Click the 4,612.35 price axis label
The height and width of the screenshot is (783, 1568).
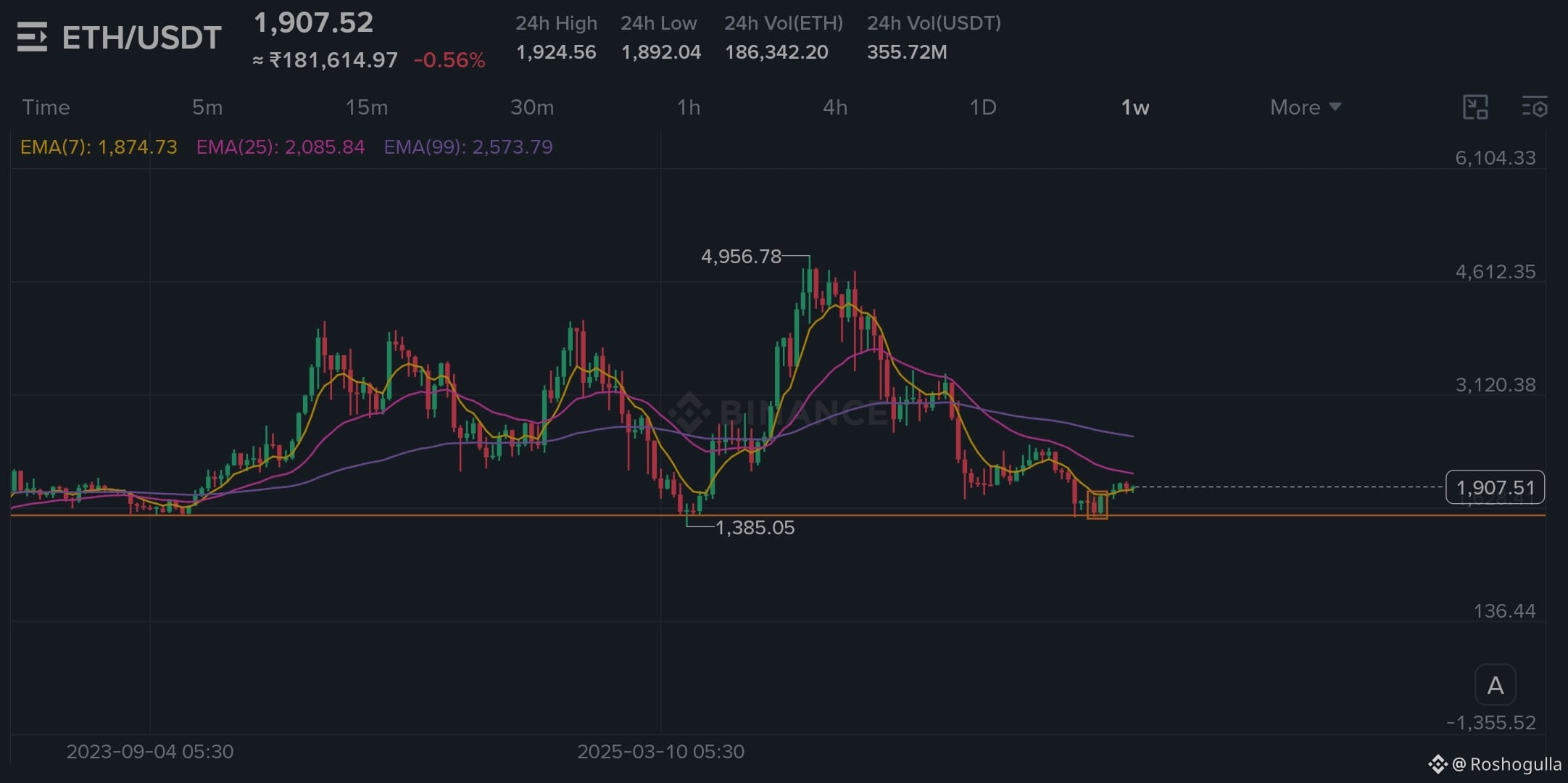point(1496,272)
